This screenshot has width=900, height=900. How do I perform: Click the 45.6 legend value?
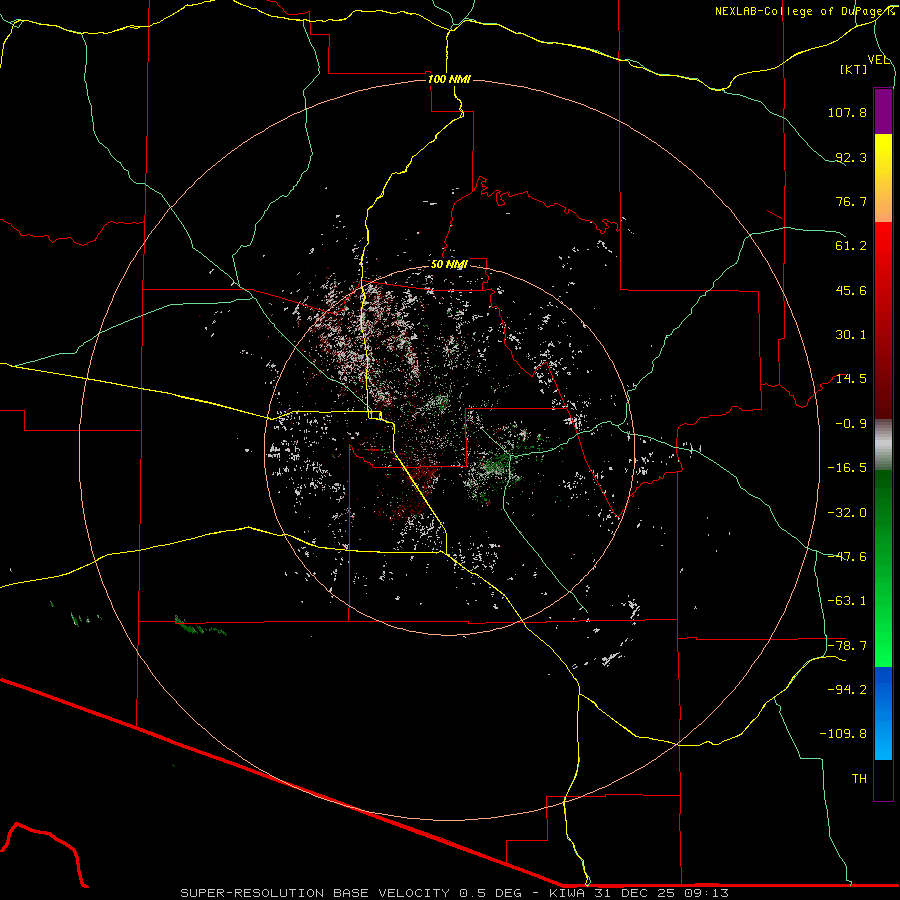click(x=851, y=290)
